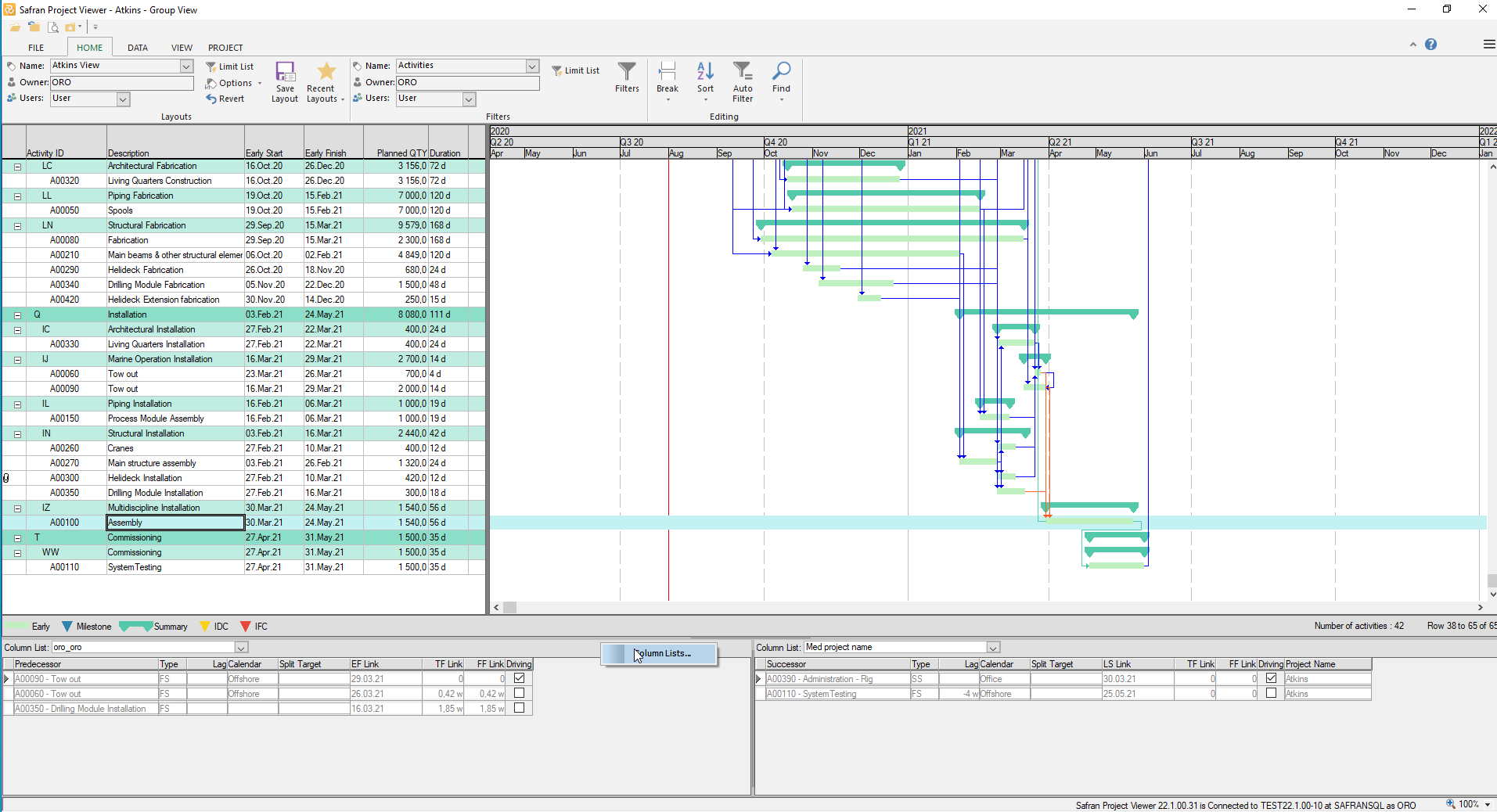This screenshot has height=812, width=1497.
Task: Click the Installation summary bar in Gantt chart
Action: [1047, 314]
